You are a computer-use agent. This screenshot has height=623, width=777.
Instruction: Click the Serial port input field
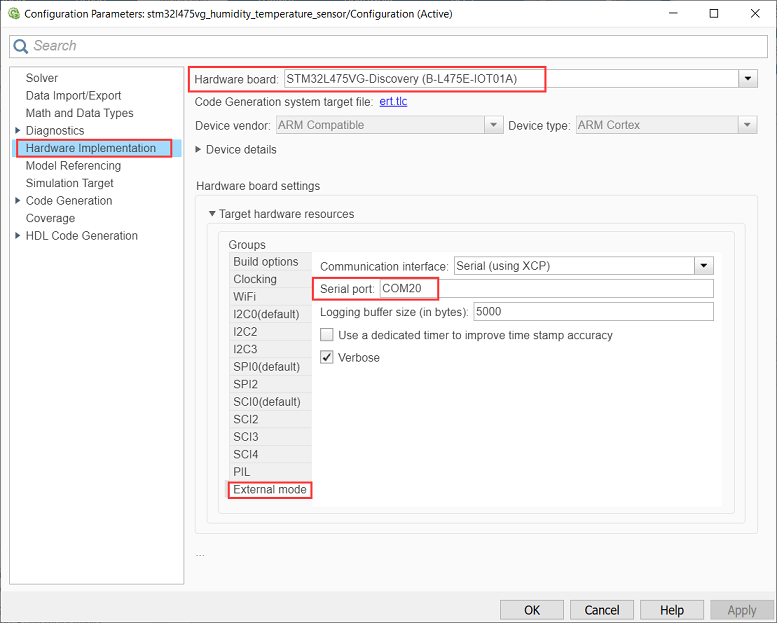tap(546, 289)
